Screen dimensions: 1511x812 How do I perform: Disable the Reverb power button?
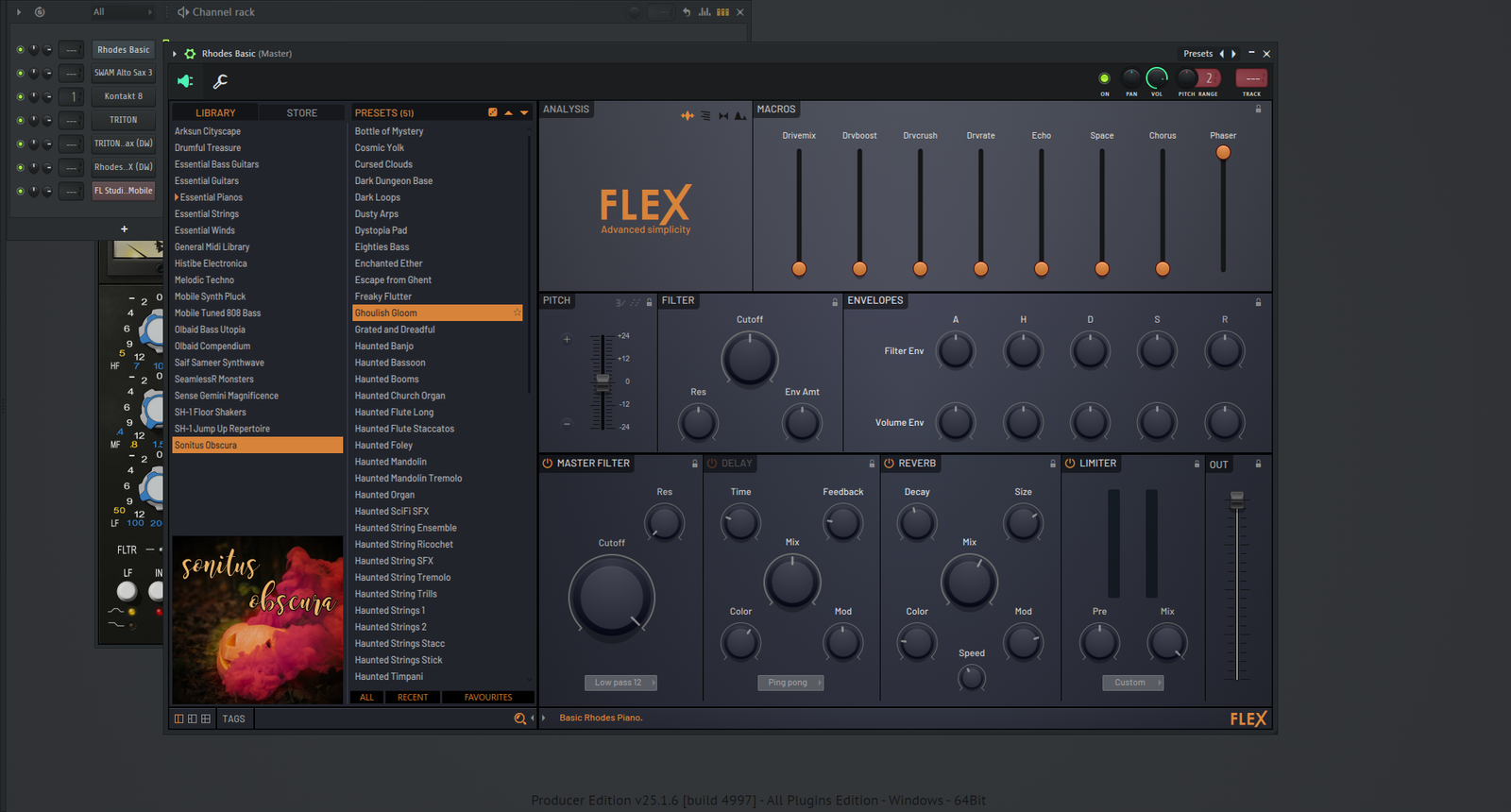(x=889, y=464)
